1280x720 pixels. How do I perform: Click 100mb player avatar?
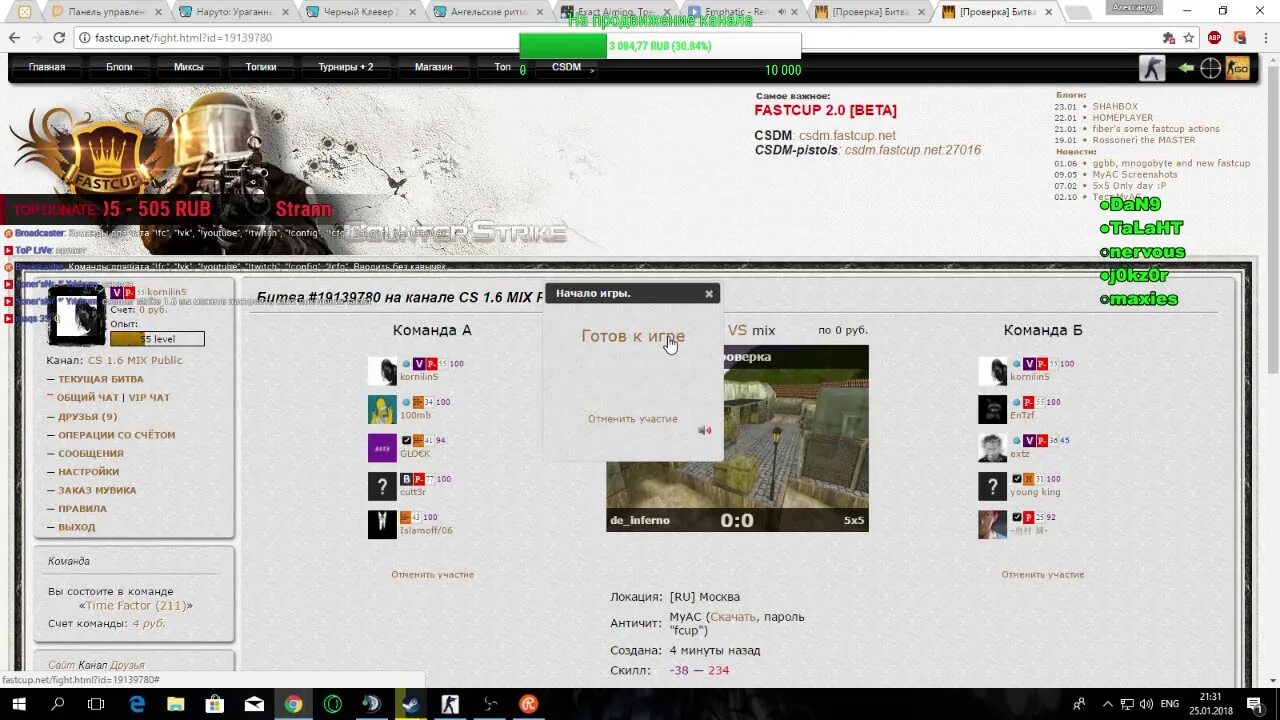pos(382,409)
